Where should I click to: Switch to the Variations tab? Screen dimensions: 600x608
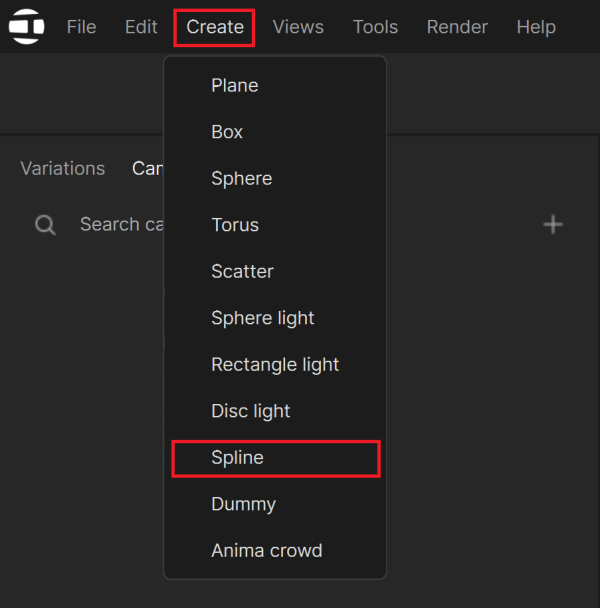pos(62,169)
